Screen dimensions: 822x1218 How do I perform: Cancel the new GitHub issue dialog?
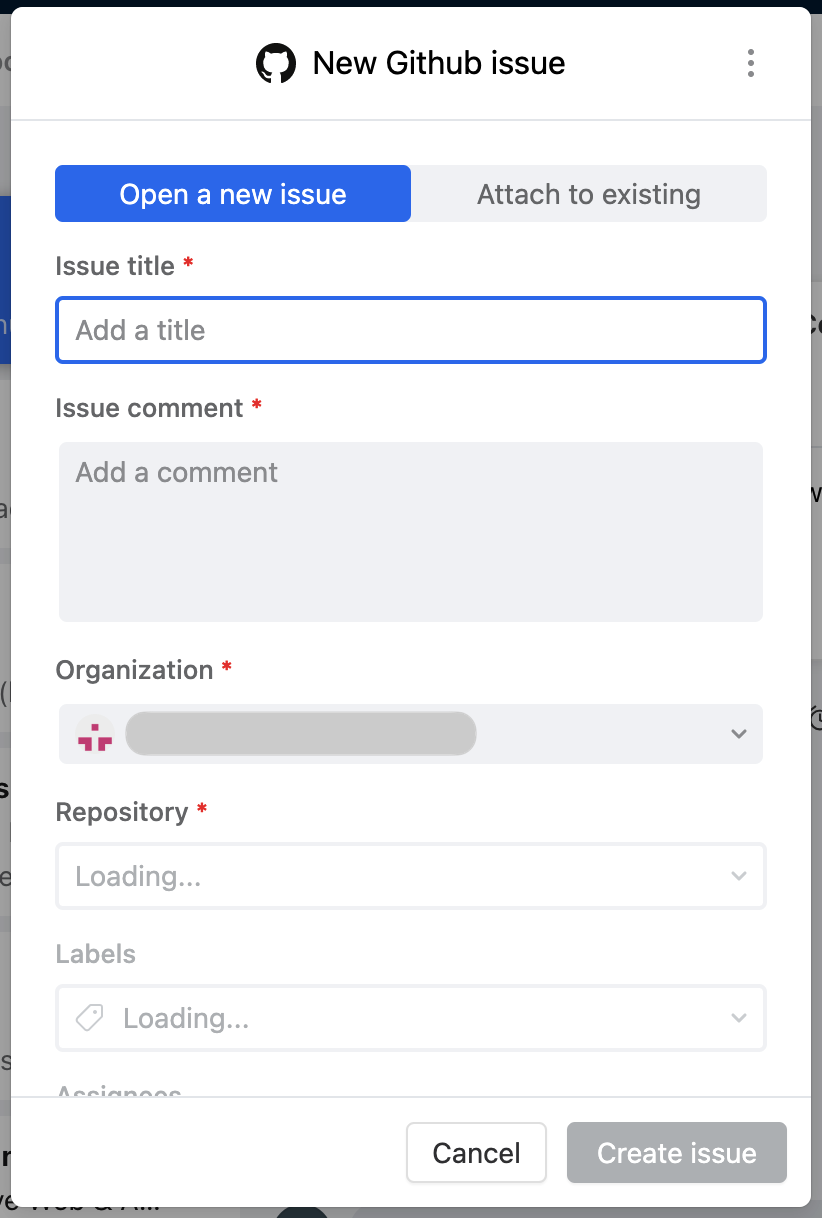tap(476, 1153)
